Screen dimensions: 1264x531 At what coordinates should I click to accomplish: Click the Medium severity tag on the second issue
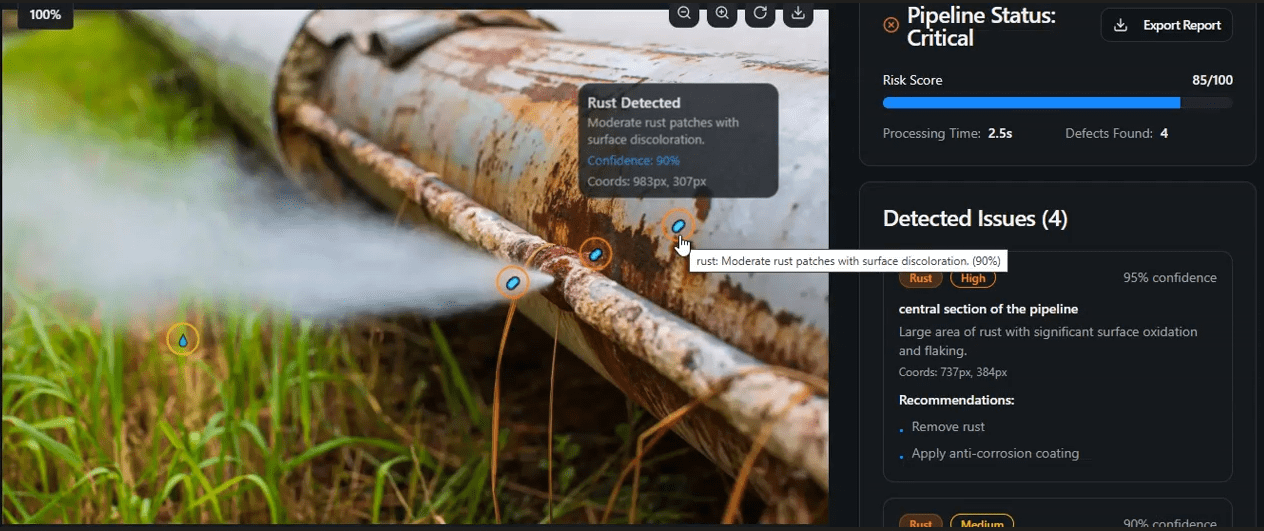[x=981, y=523]
